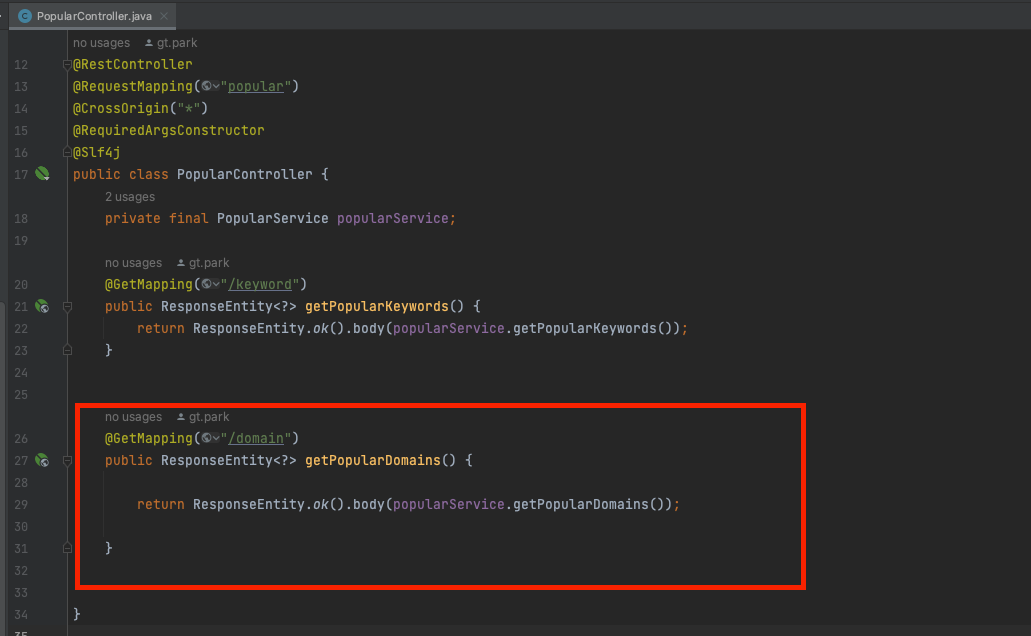
Task: Click popularService field name on line 18
Action: point(393,218)
